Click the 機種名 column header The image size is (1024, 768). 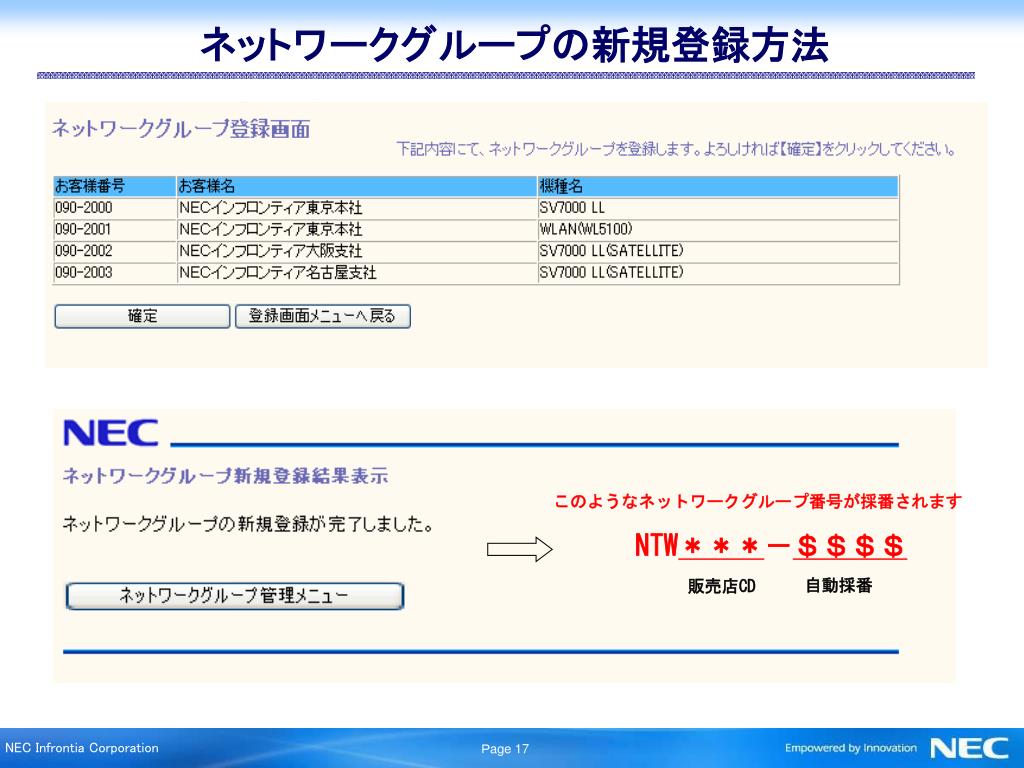[x=718, y=187]
